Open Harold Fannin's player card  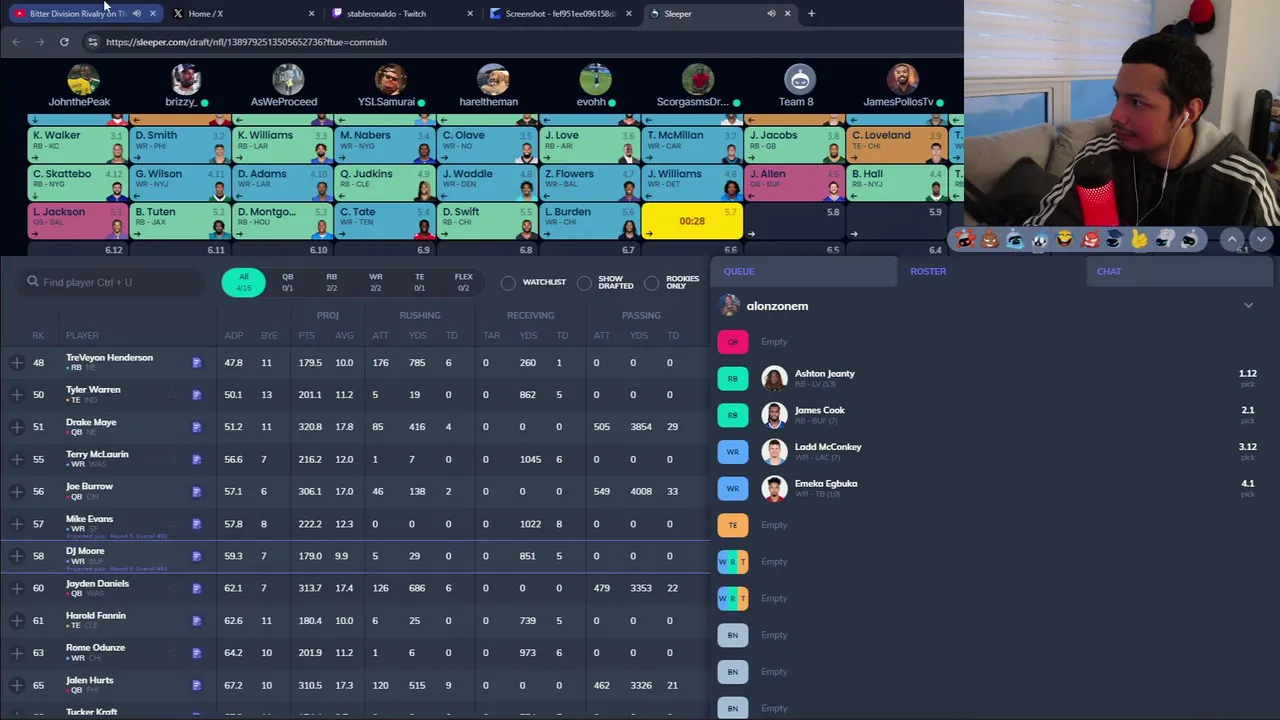[x=96, y=616]
